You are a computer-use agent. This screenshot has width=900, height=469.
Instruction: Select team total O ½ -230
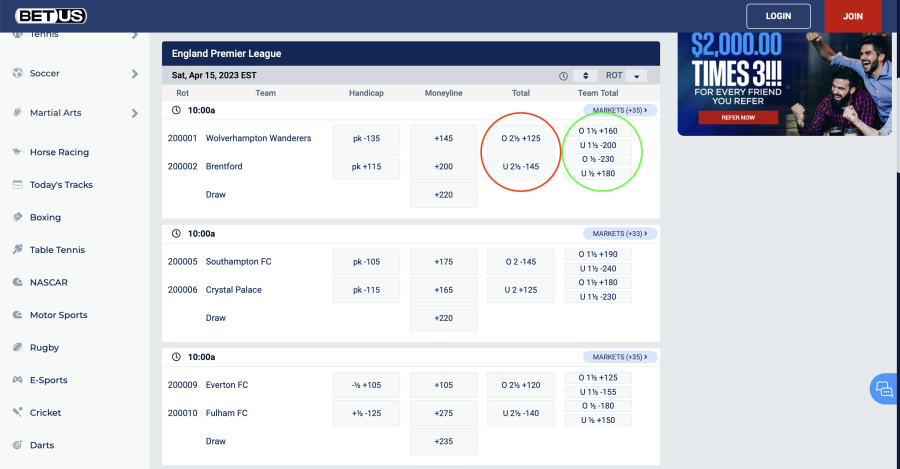coord(598,159)
